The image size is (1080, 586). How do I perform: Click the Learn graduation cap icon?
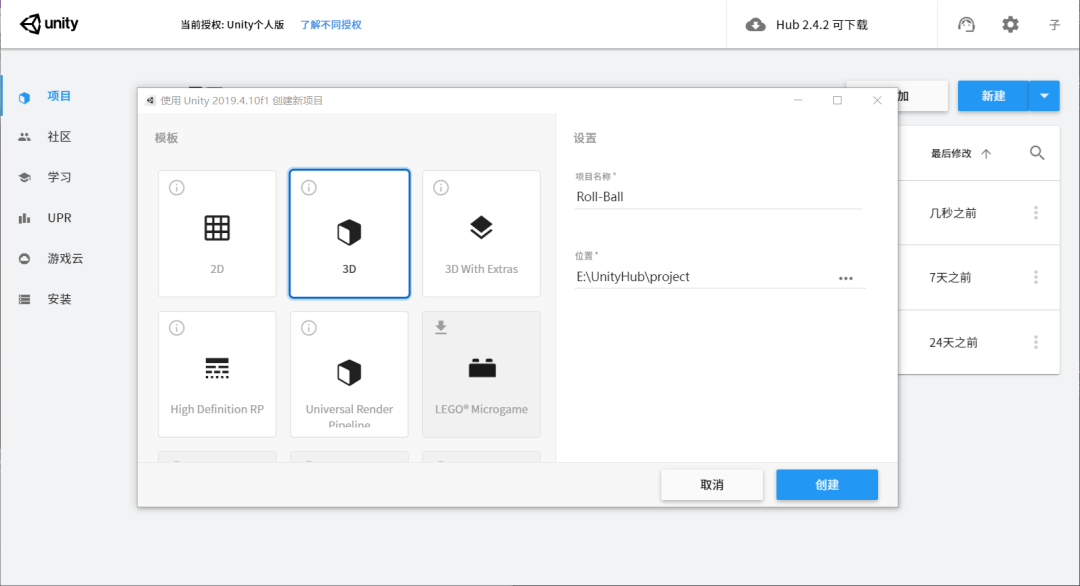(x=24, y=178)
